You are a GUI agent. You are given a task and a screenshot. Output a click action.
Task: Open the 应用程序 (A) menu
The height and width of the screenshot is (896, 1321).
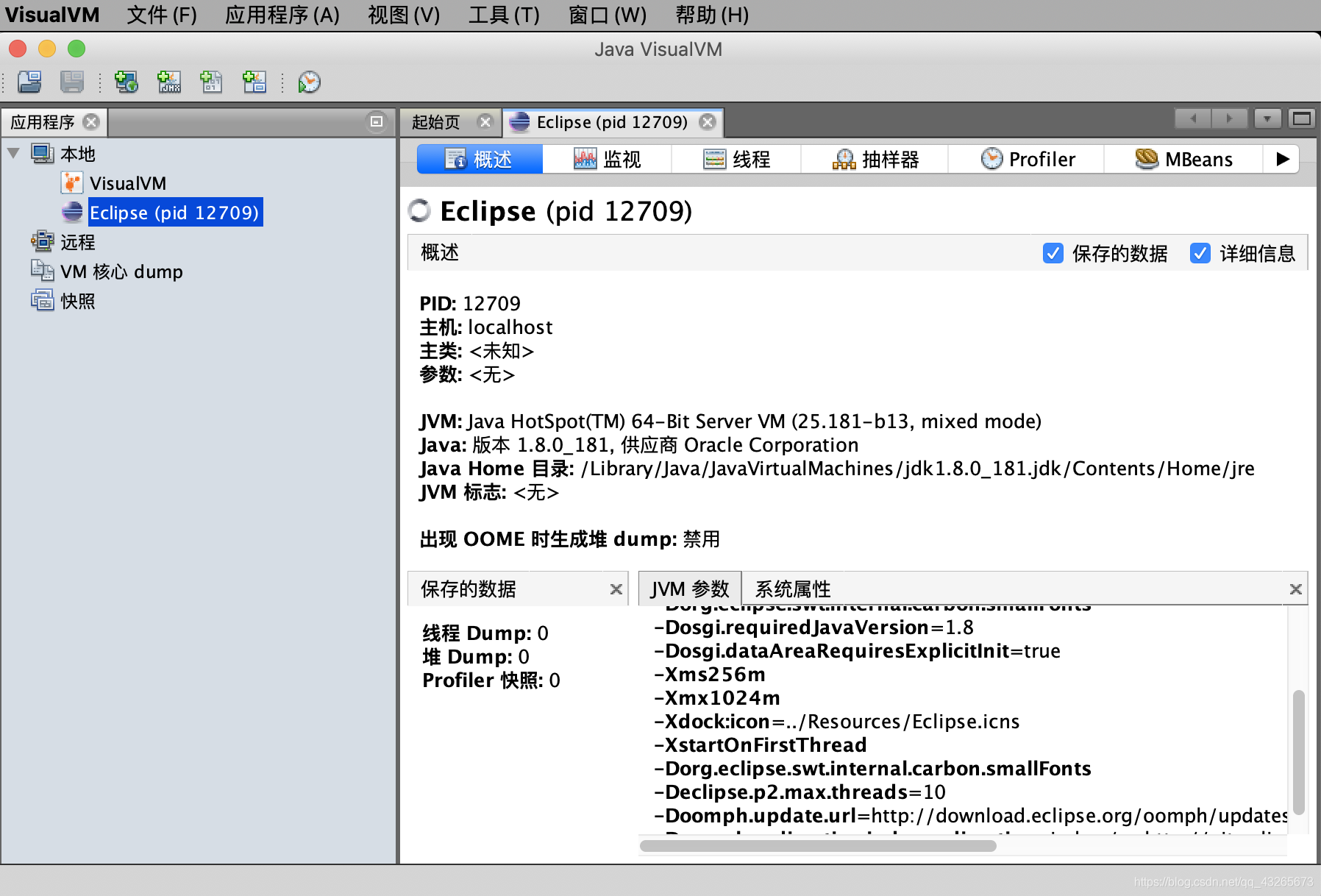[x=282, y=15]
